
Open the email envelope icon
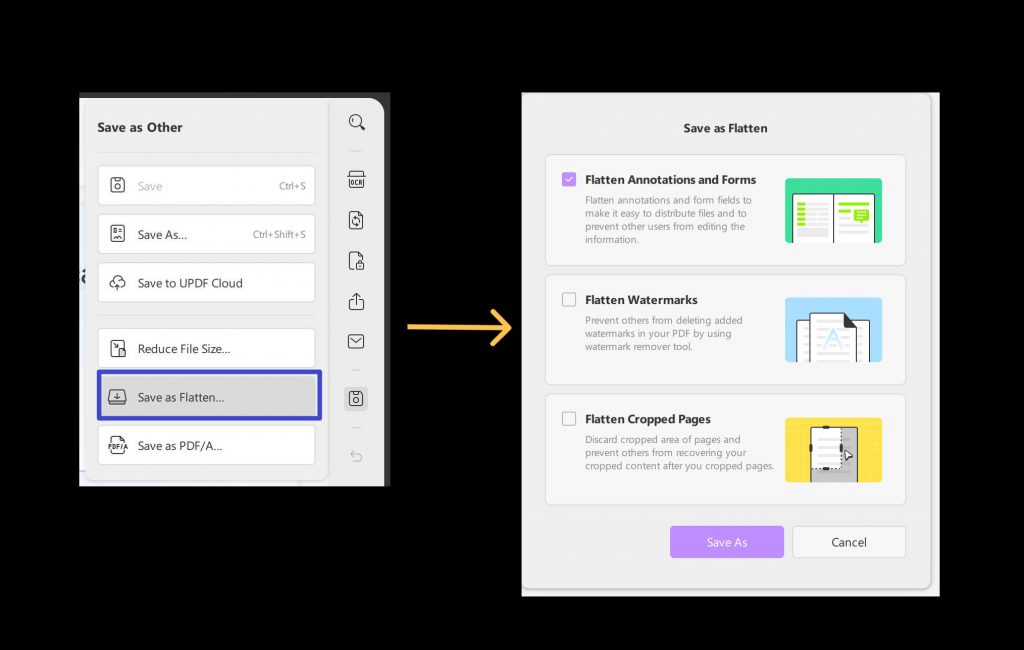[356, 341]
